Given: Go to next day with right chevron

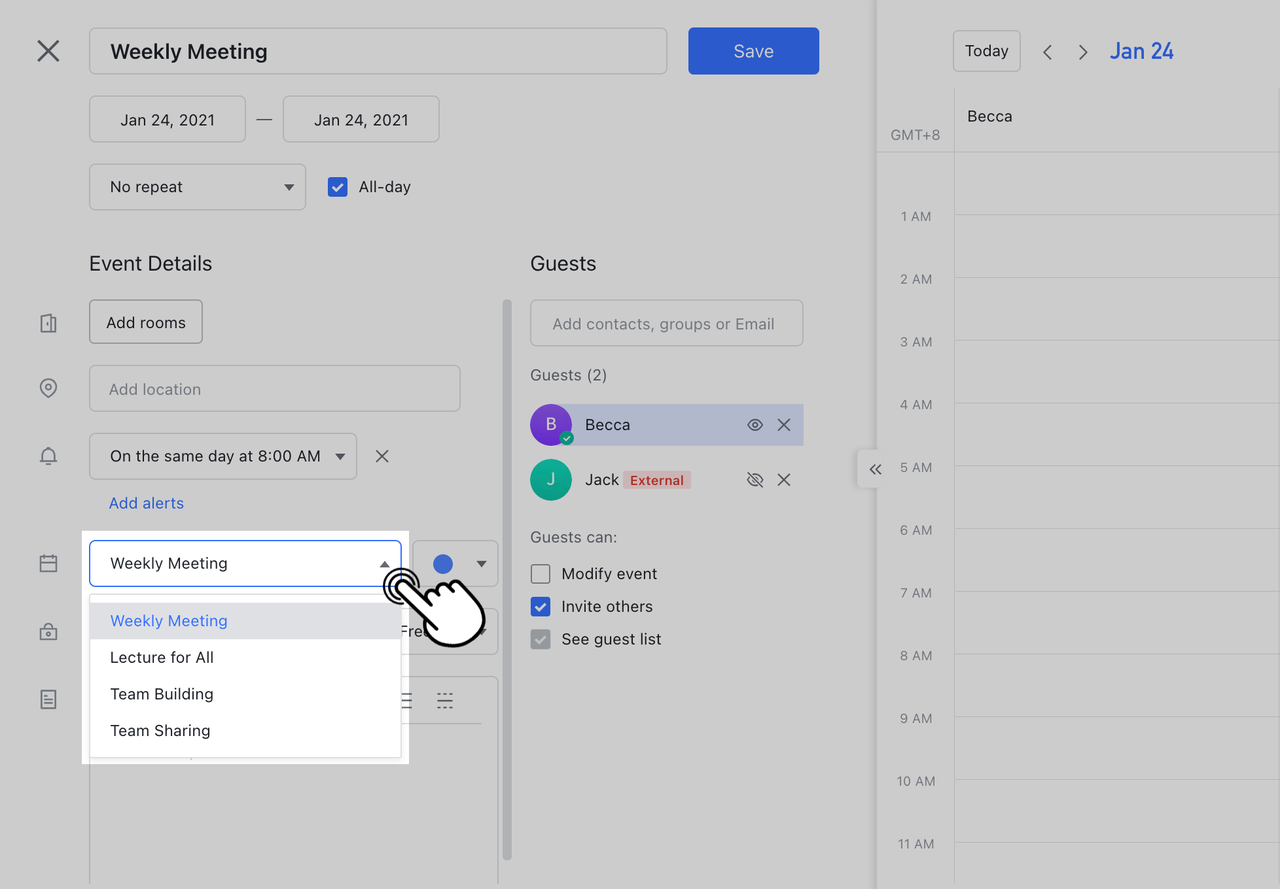Looking at the screenshot, I should click(1083, 52).
